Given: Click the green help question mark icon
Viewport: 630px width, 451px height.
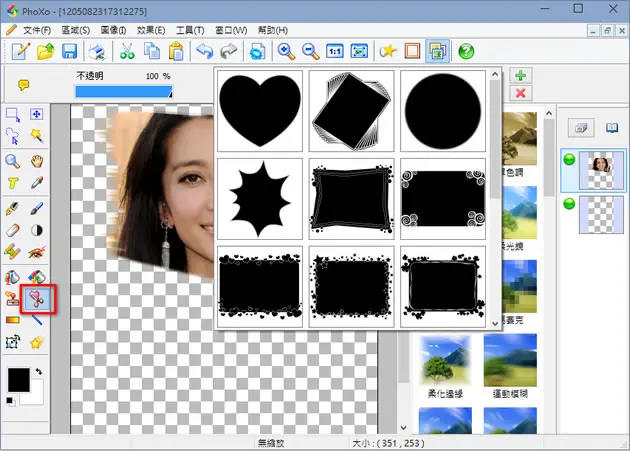Looking at the screenshot, I should tap(466, 51).
